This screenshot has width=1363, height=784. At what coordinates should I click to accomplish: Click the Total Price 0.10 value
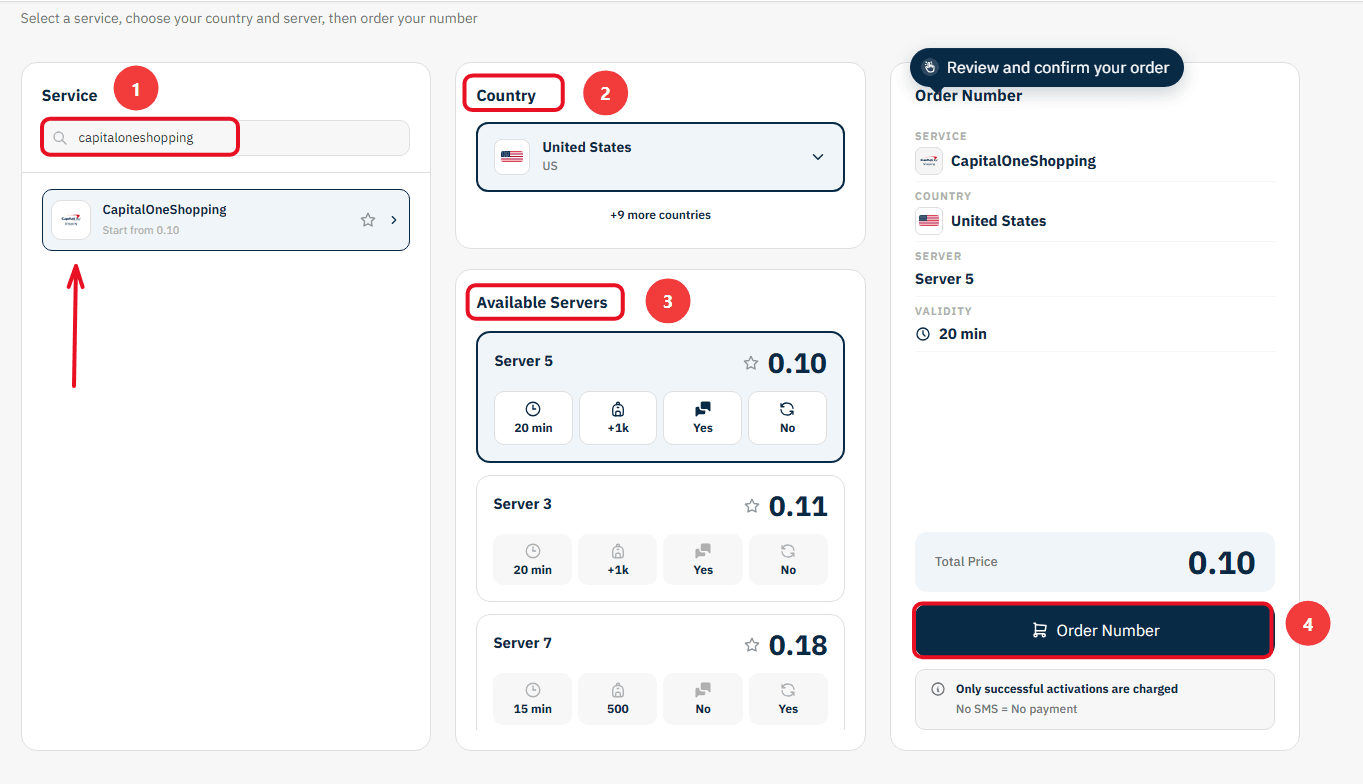(x=1221, y=562)
